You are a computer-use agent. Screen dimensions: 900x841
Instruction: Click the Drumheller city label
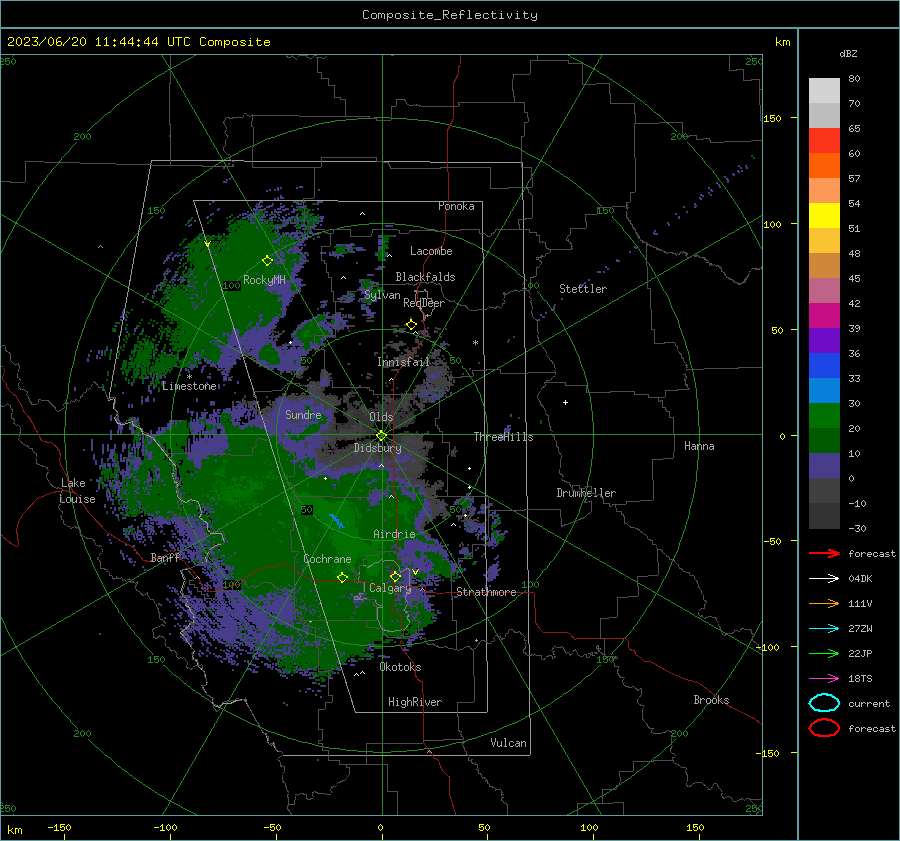point(586,493)
